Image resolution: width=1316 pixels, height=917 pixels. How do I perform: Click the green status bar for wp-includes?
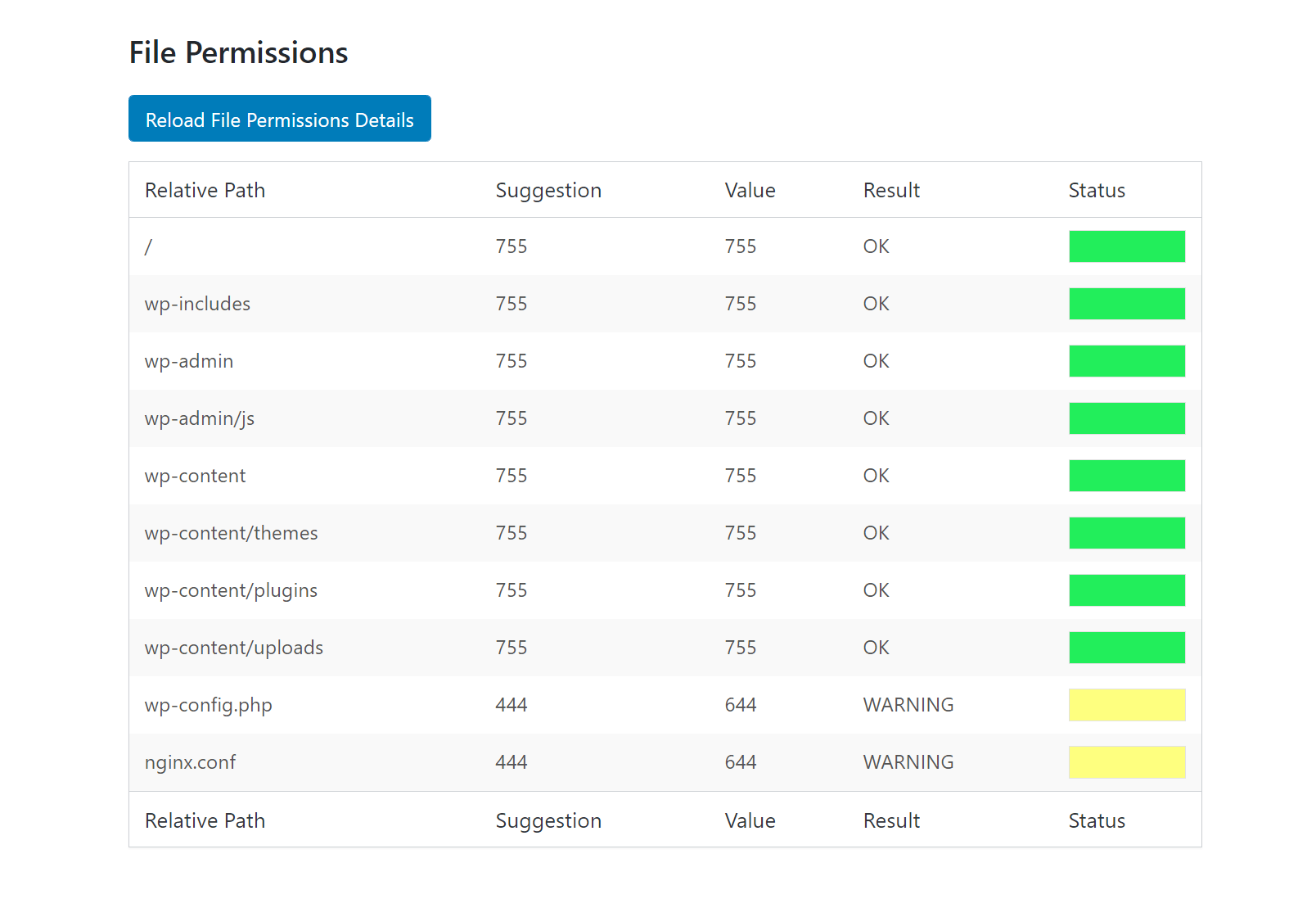click(x=1126, y=303)
